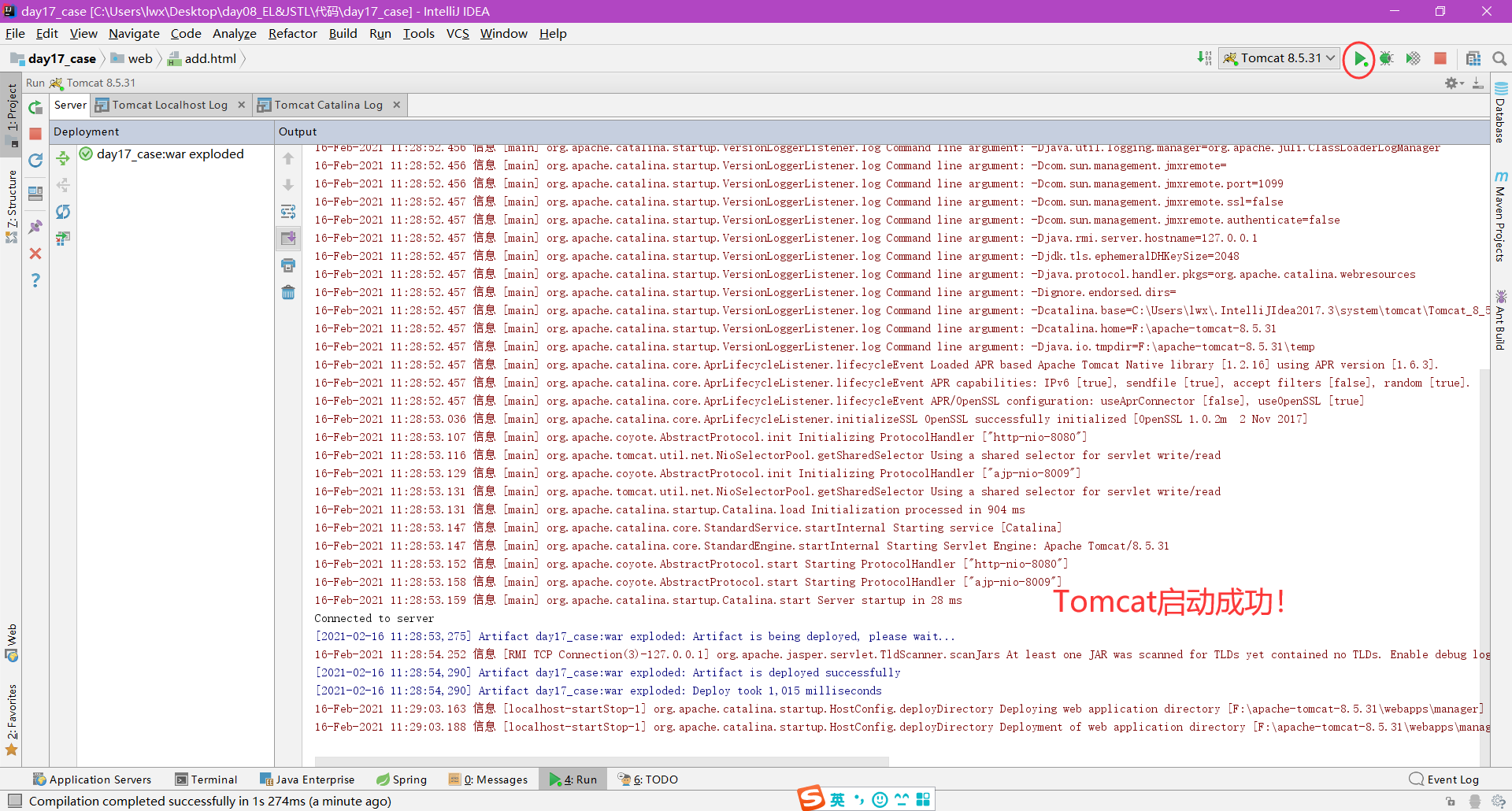Switch to the Tomcat Localhost Log tab
This screenshot has width=1512, height=811.
click(169, 105)
